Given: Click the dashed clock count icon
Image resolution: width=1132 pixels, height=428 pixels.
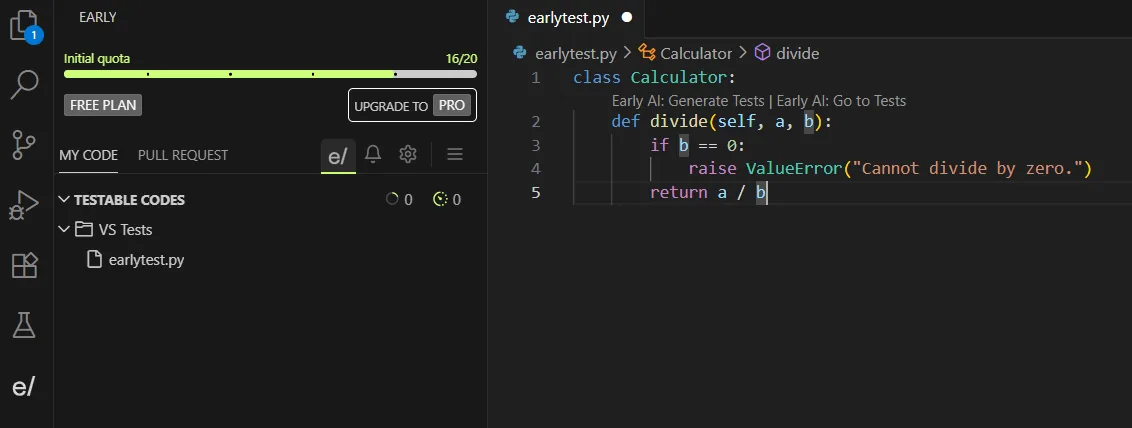Looking at the screenshot, I should pos(440,199).
